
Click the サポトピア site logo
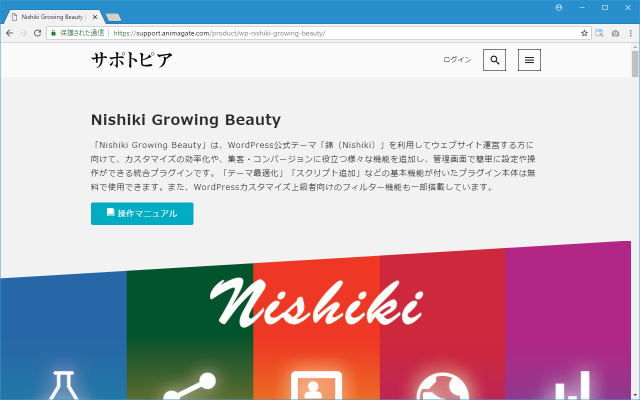(x=131, y=60)
